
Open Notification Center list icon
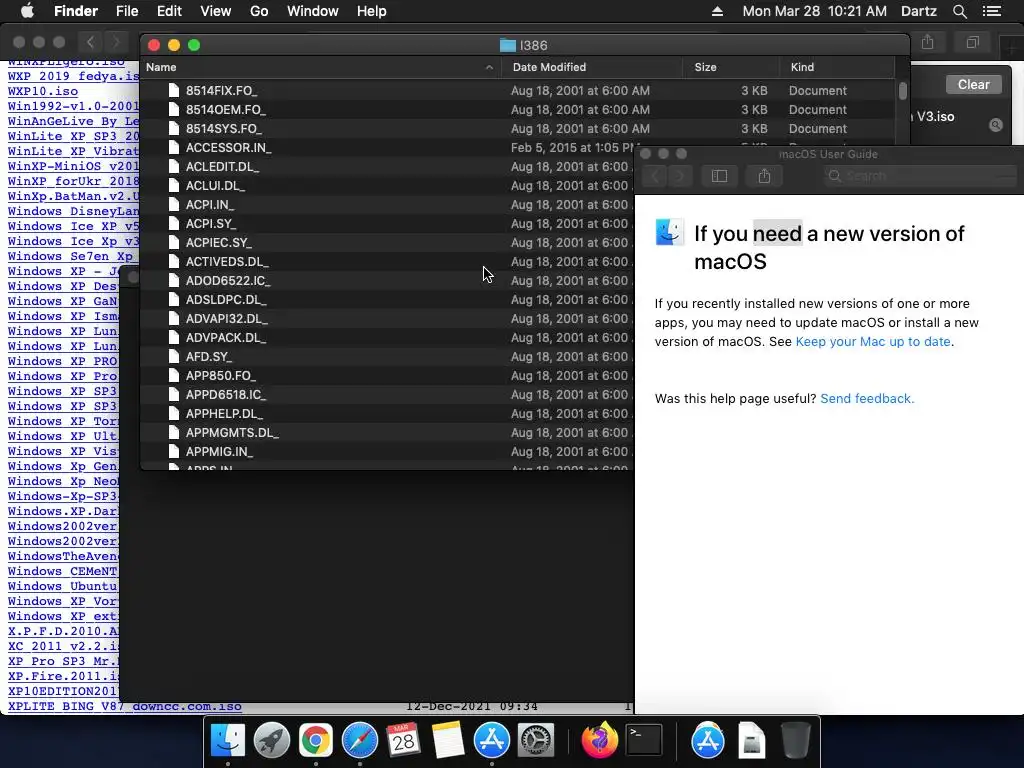(991, 11)
